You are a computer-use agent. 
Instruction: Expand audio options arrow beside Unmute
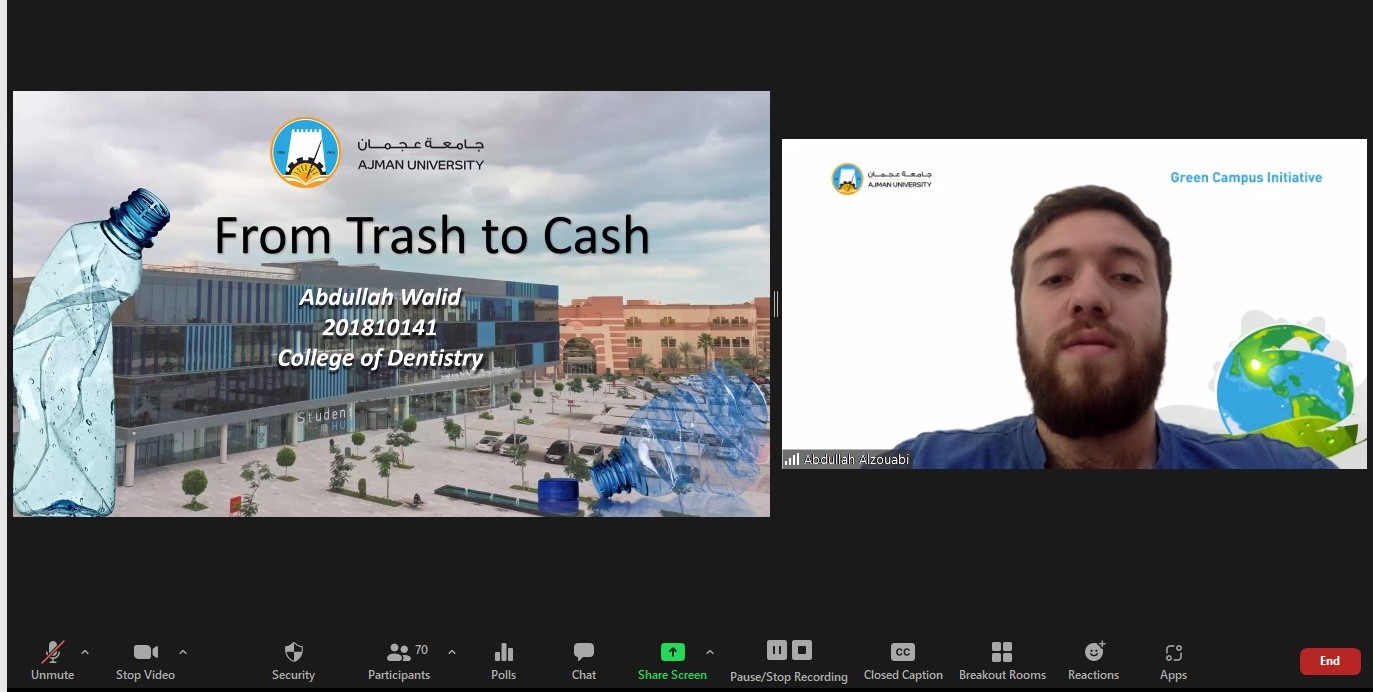point(85,652)
